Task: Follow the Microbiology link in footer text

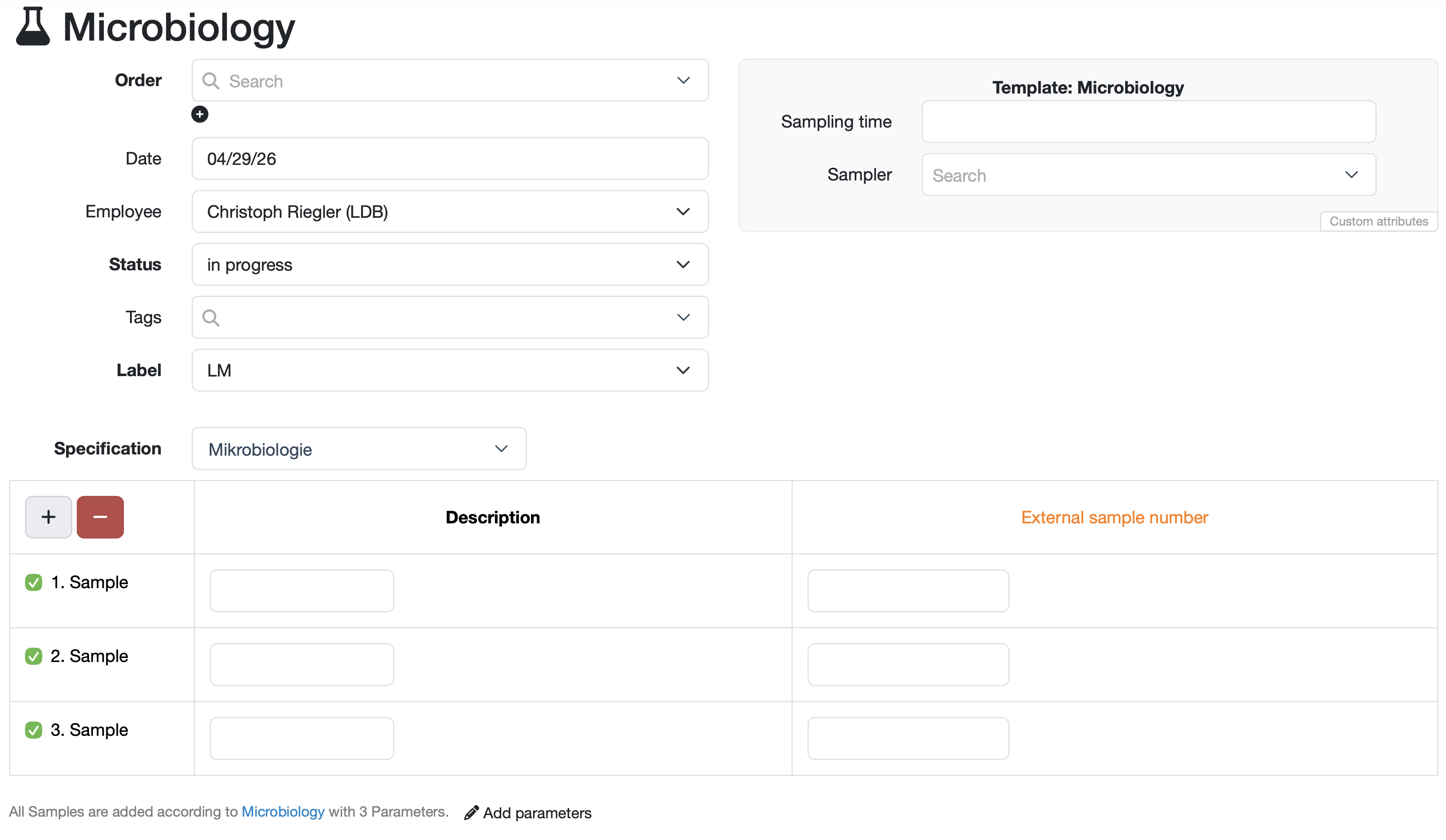Action: tap(283, 811)
